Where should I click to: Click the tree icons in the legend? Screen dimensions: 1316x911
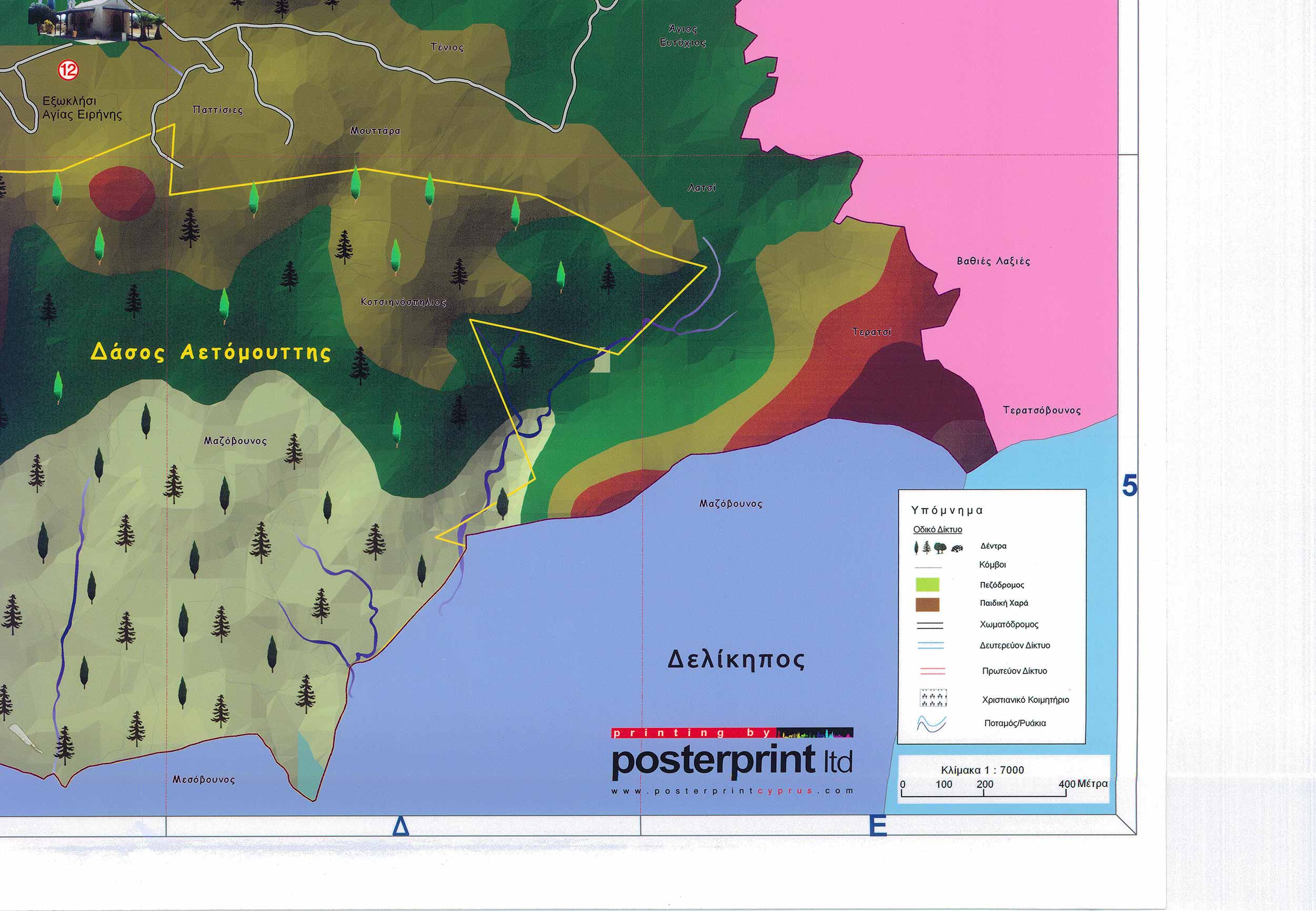tap(938, 548)
